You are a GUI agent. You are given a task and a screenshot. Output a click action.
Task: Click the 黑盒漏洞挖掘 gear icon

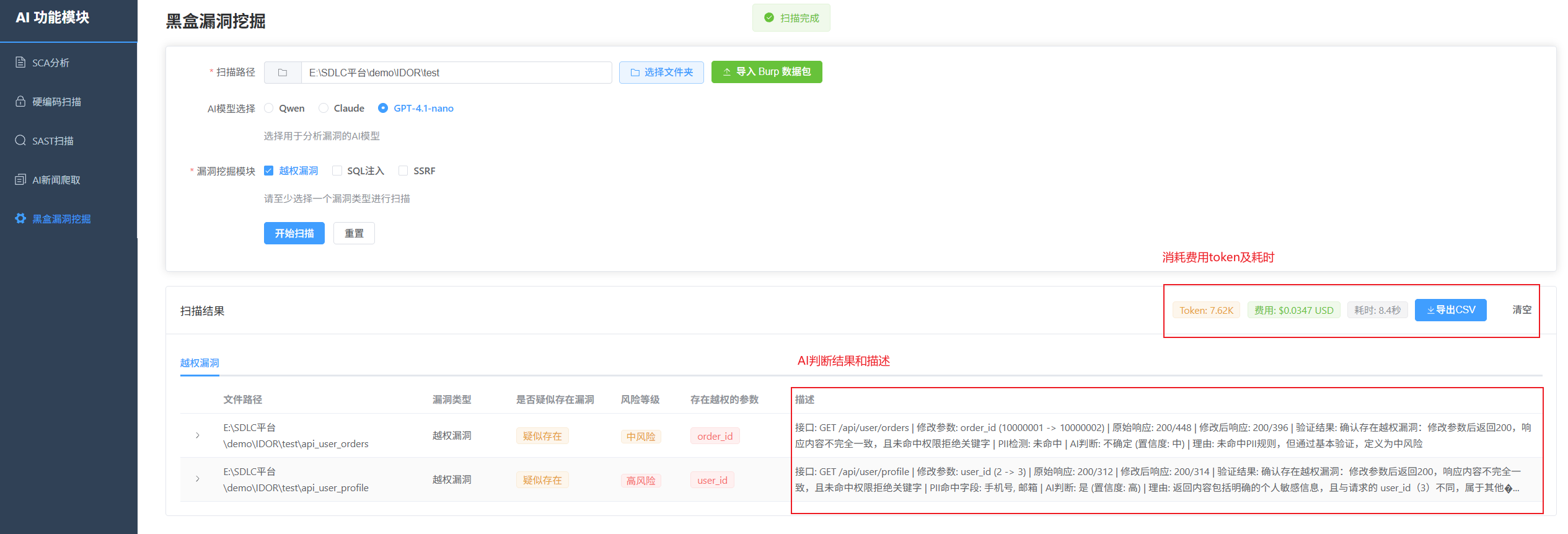tap(20, 218)
